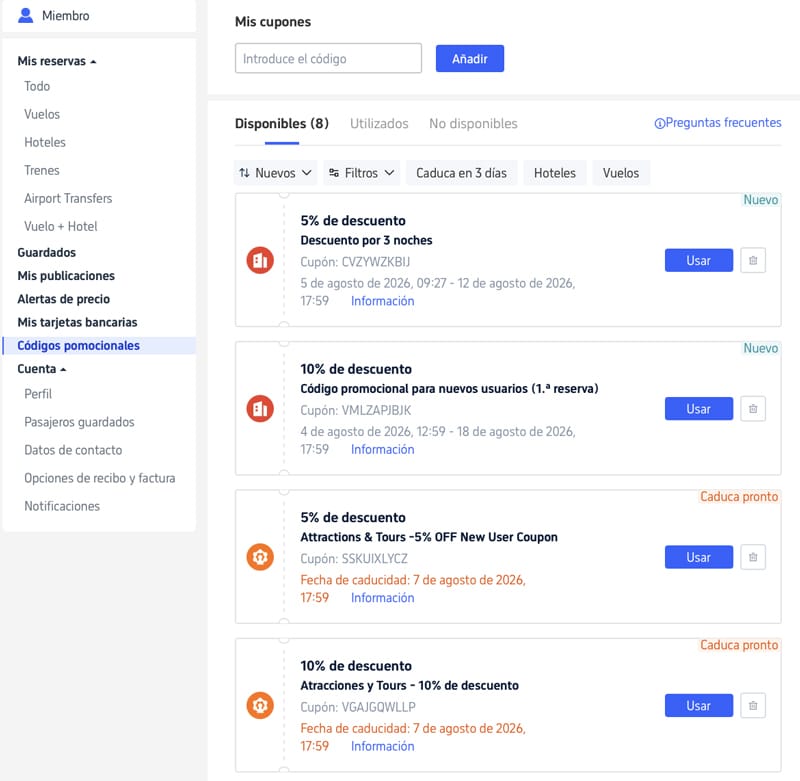Open Vuelos bookings in the sidebar
Image resolution: width=800 pixels, height=781 pixels.
tap(42, 114)
